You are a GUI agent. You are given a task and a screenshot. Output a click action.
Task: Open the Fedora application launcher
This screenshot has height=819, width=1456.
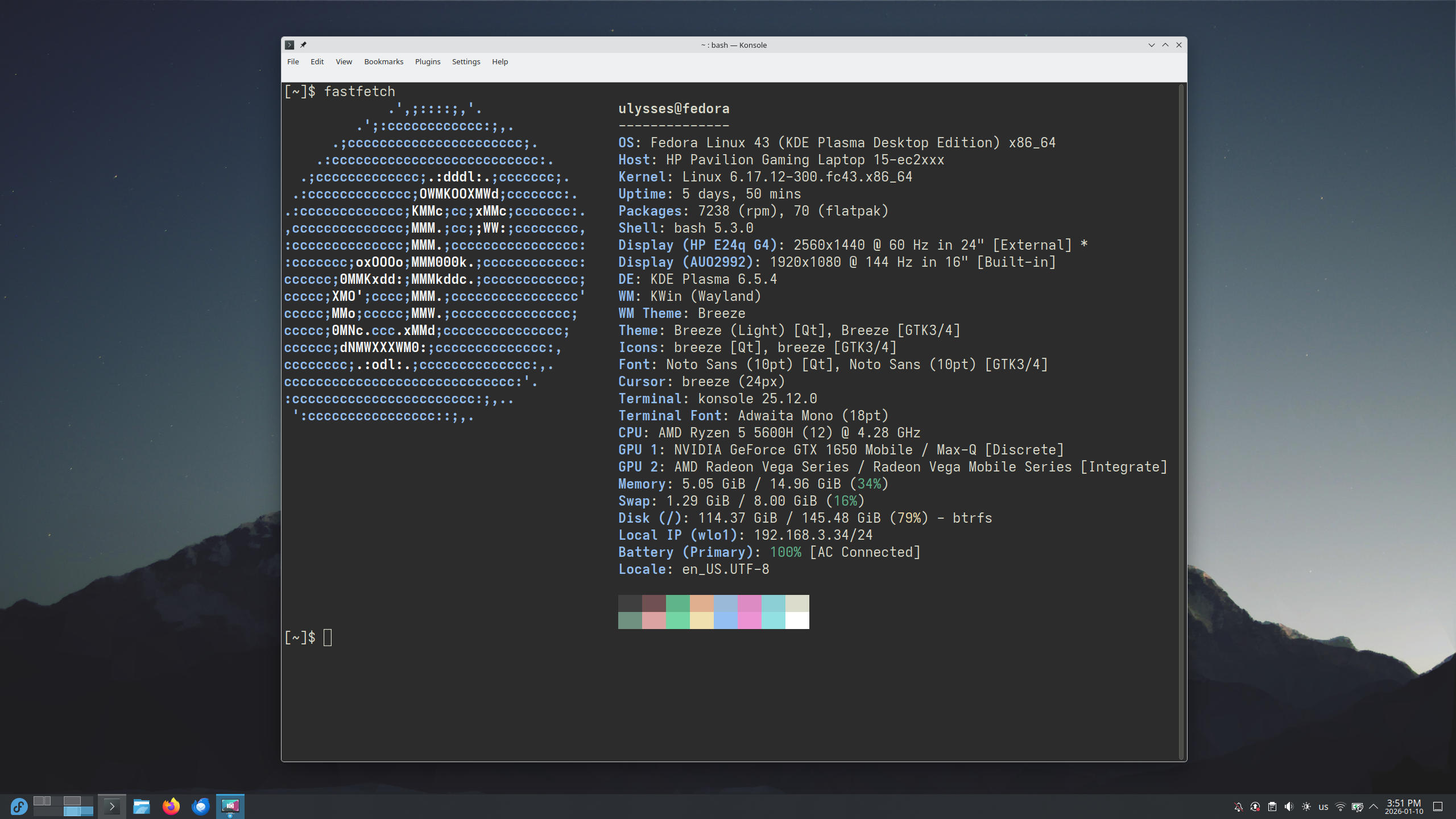tap(18, 806)
